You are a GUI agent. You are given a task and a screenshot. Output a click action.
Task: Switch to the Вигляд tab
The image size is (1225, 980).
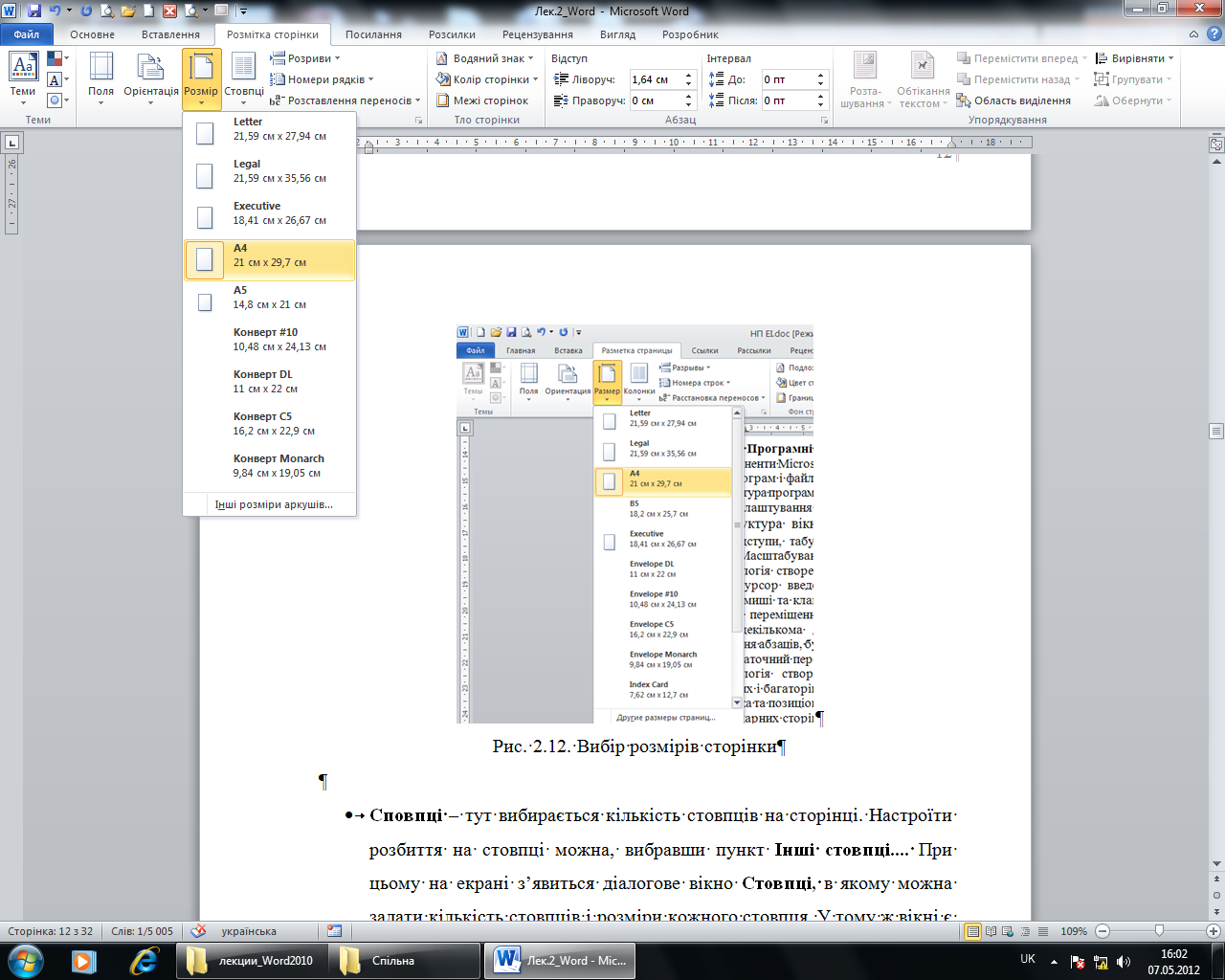tap(617, 34)
